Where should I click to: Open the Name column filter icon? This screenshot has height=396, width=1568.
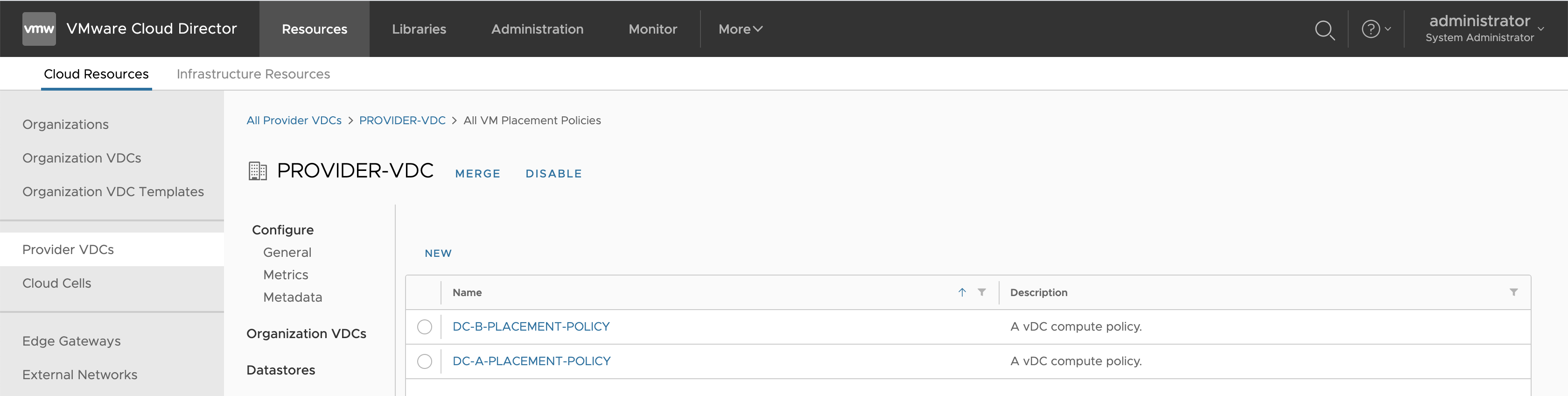pyautogui.click(x=981, y=292)
